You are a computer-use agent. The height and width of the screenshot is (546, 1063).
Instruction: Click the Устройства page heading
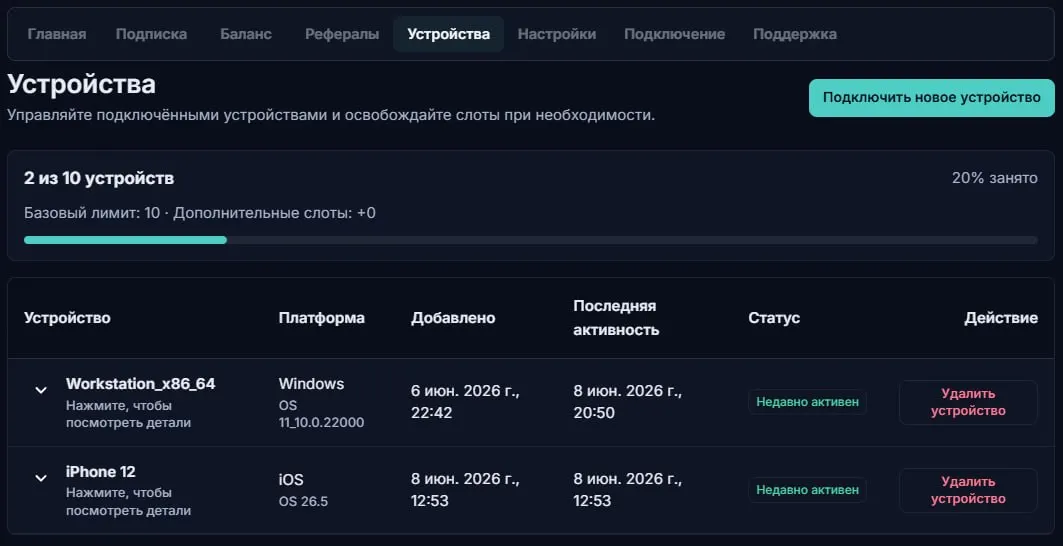tap(81, 85)
